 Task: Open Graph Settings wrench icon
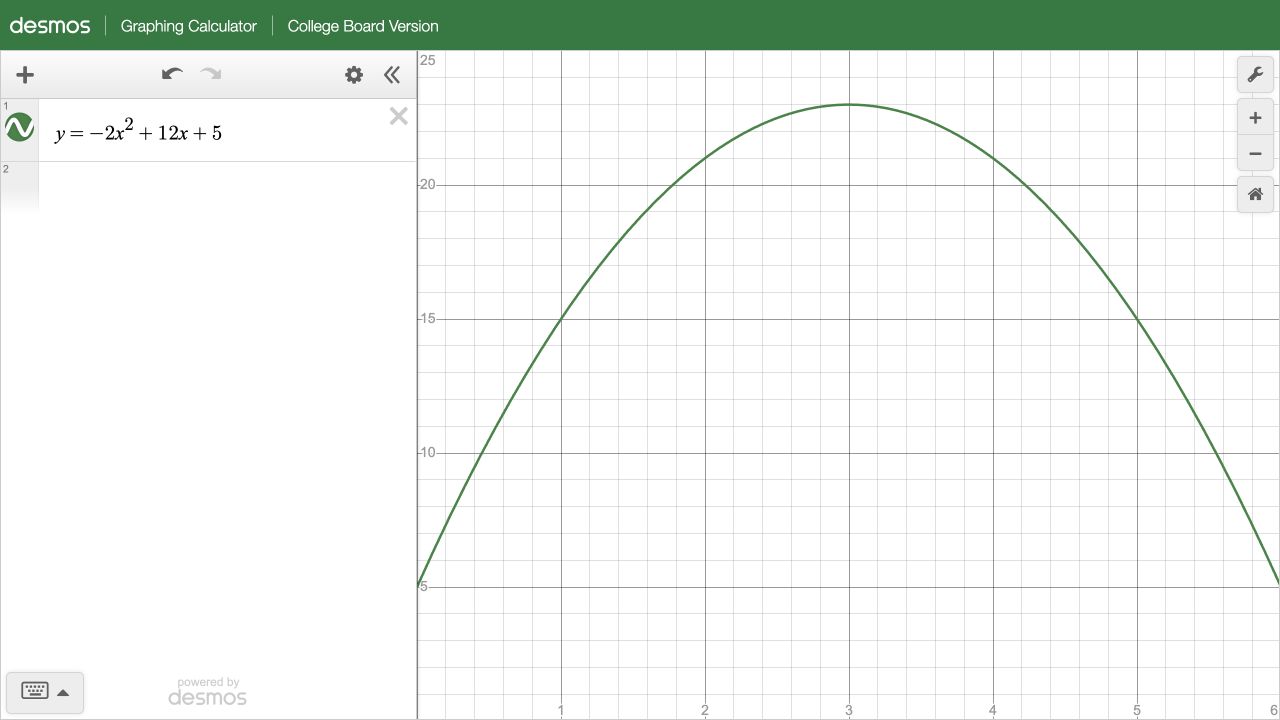[1255, 75]
